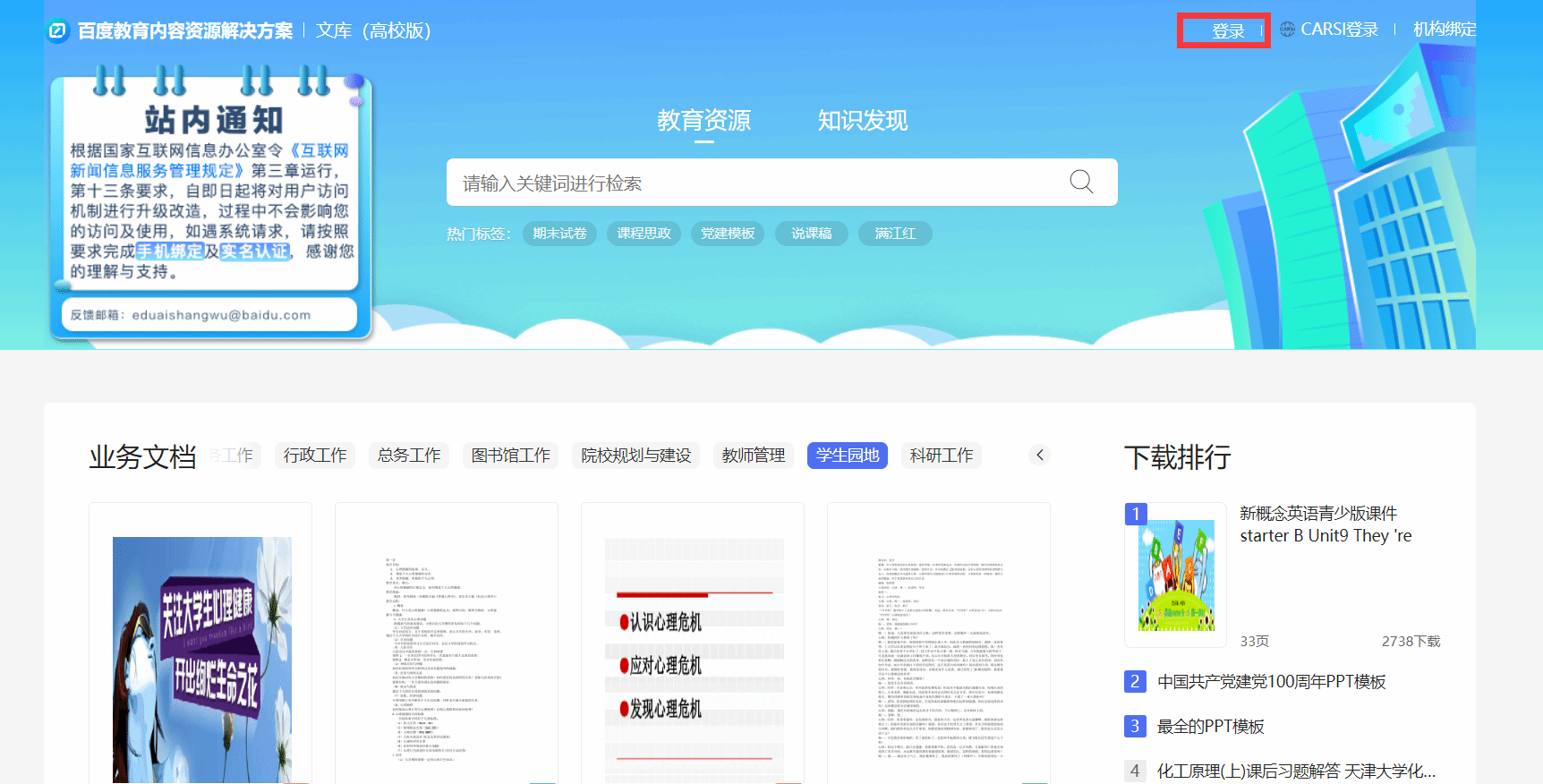Viewport: 1543px width, 784px height.
Task: Open the CARSI登录 link
Action: tap(1339, 30)
